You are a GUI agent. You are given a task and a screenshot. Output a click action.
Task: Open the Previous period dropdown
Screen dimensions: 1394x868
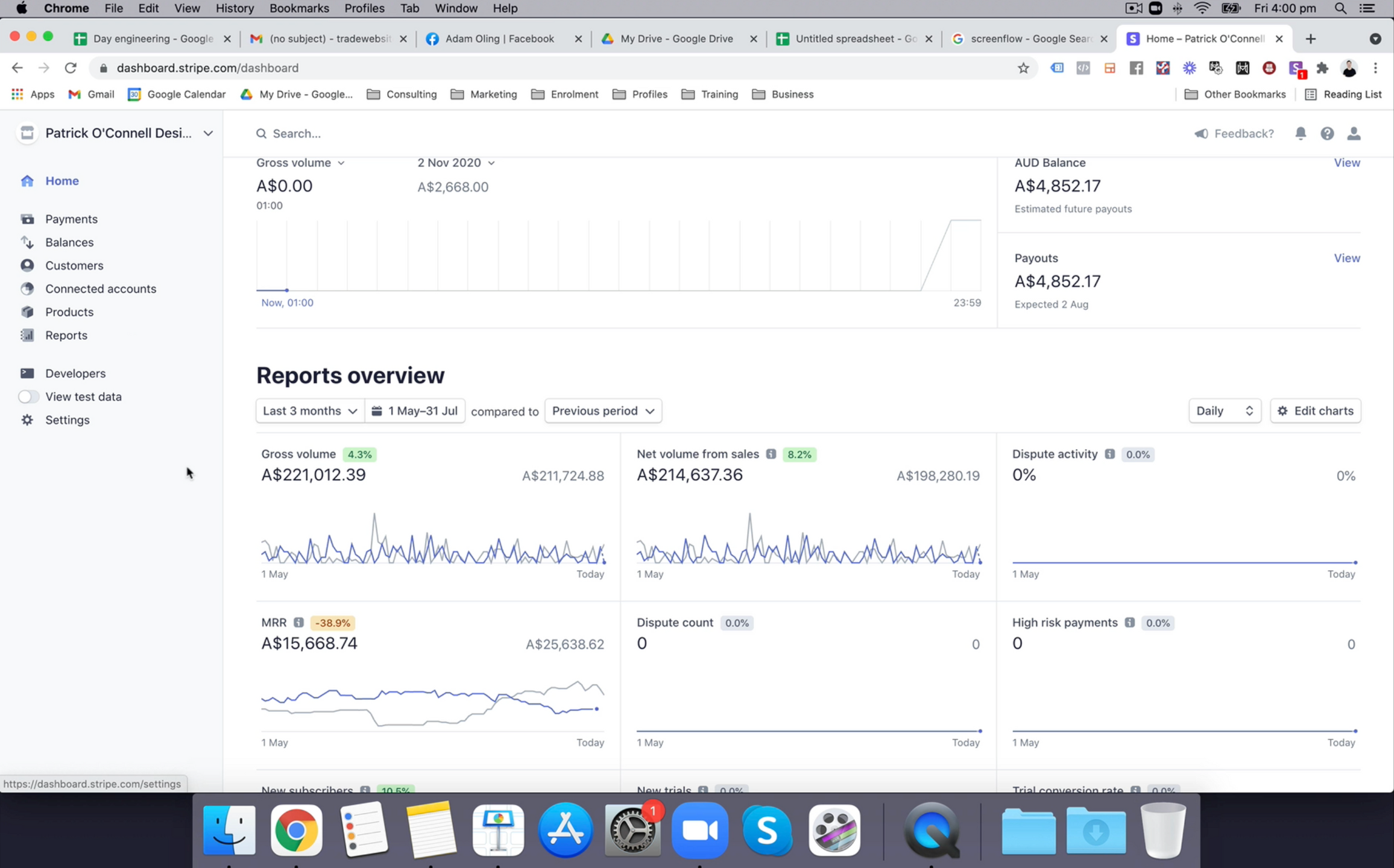click(x=603, y=410)
